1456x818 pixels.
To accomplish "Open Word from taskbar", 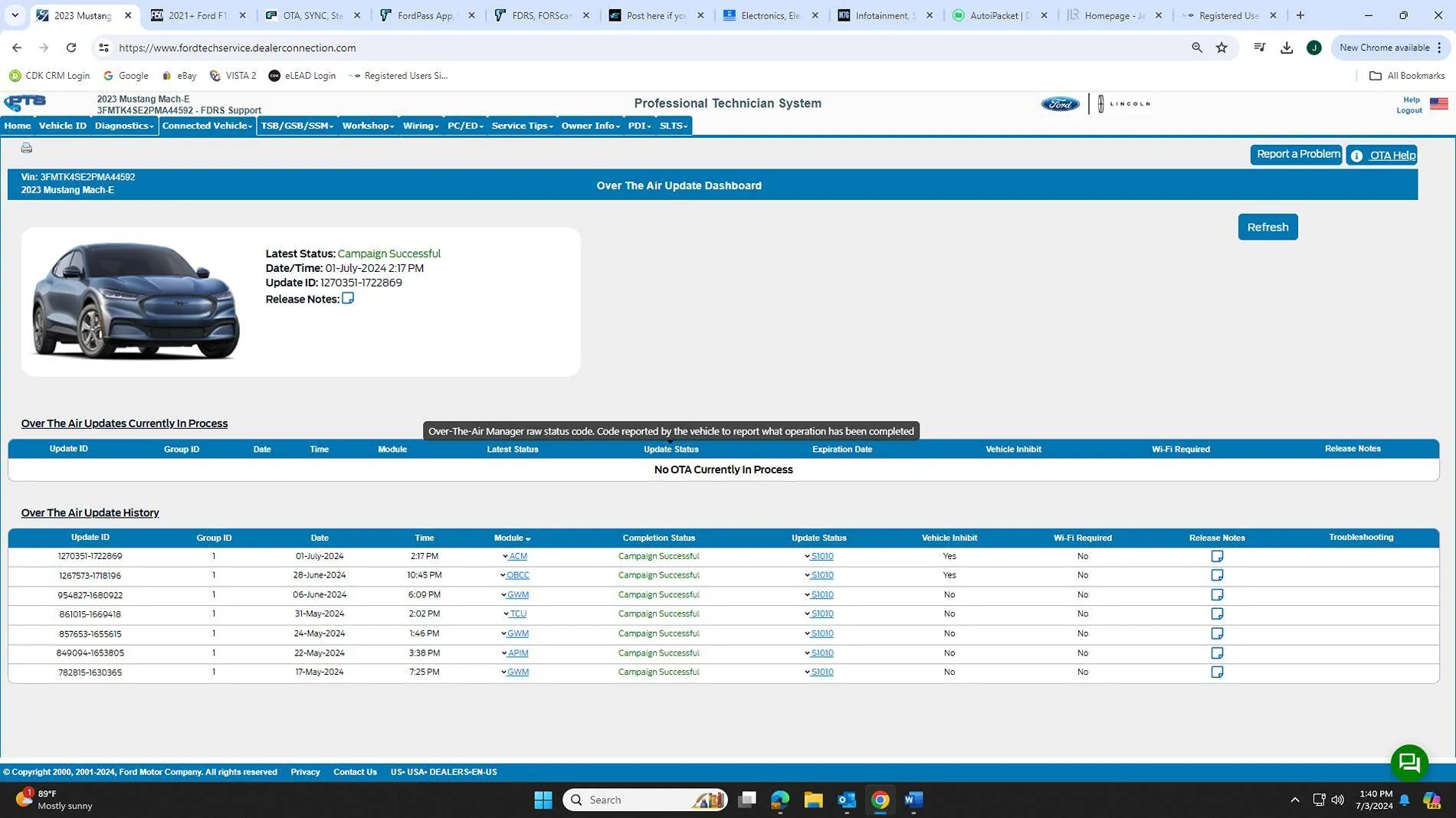I will (913, 800).
